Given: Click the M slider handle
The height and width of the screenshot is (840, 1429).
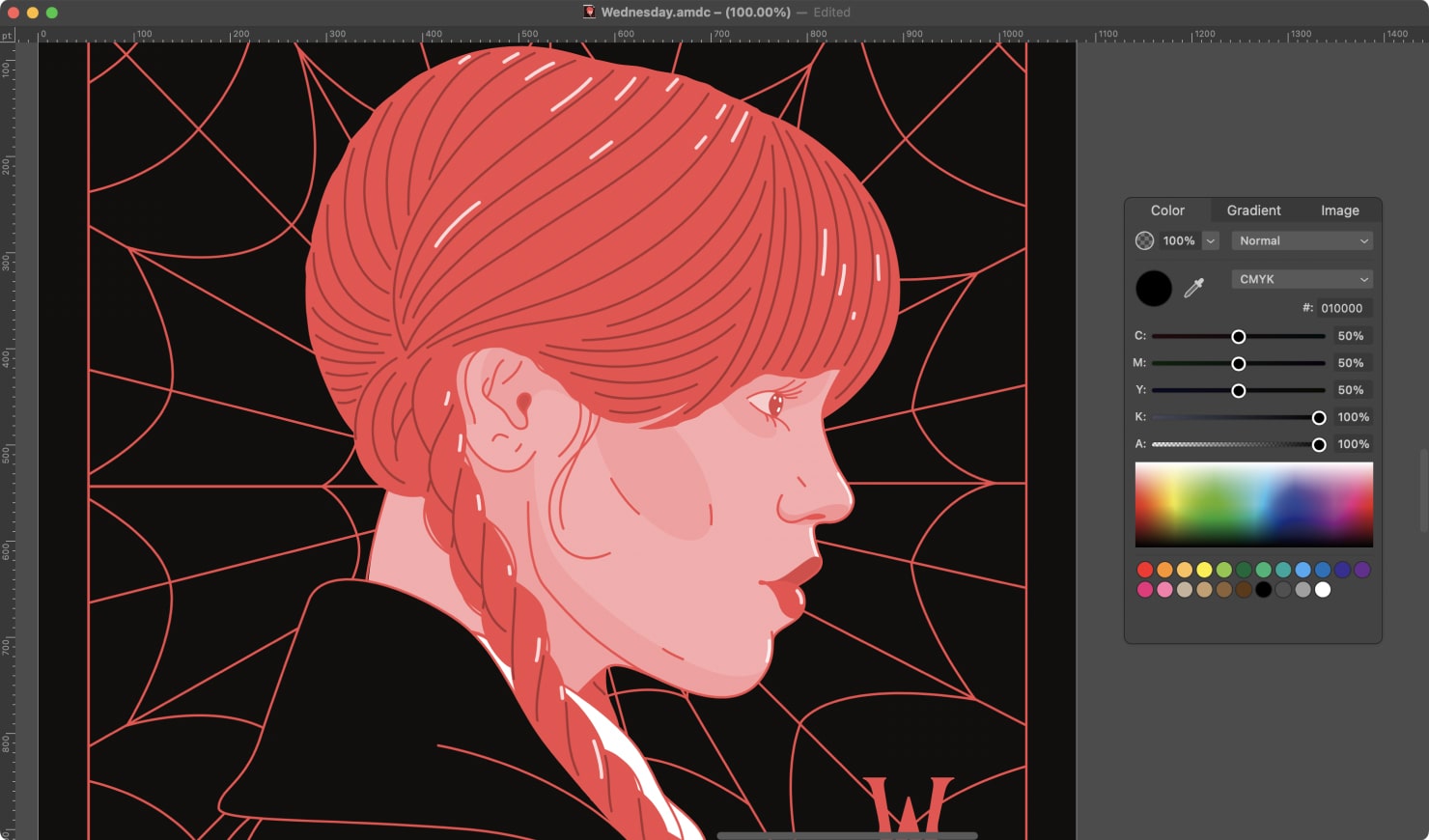Looking at the screenshot, I should coord(1239,363).
